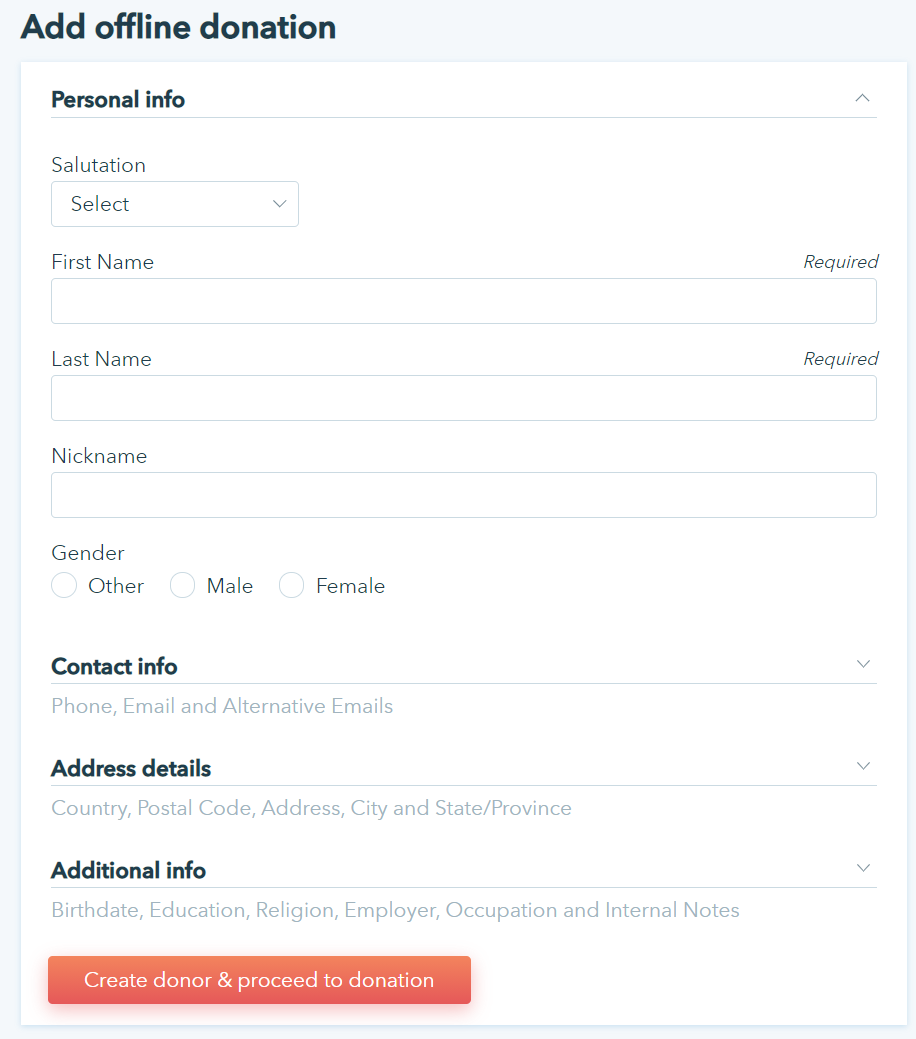Click the Birthdate, Education, Religion description text

click(x=395, y=911)
